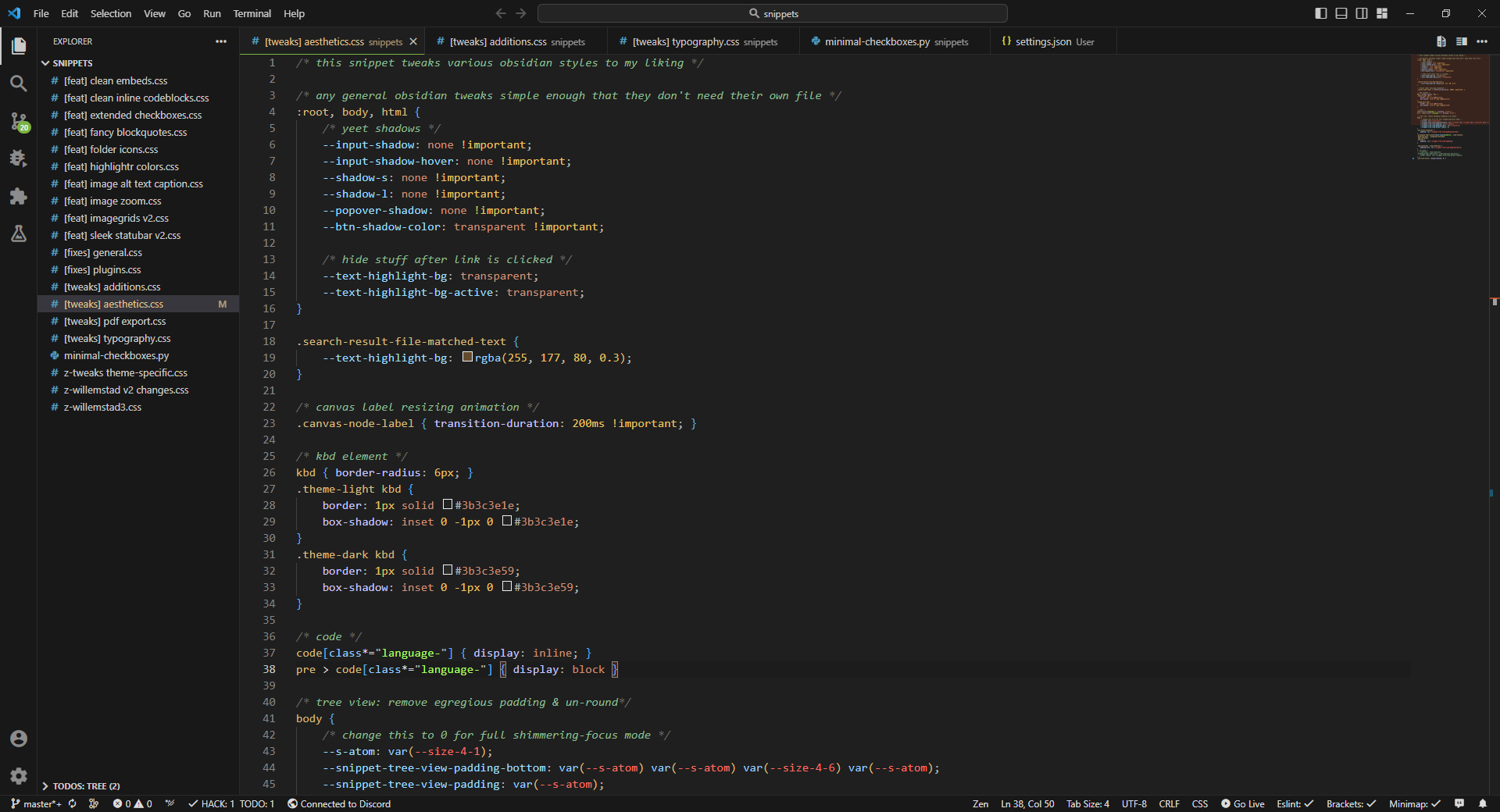Open color swatch on line 33 box-shadow
This screenshot has height=812, width=1500.
click(x=507, y=586)
